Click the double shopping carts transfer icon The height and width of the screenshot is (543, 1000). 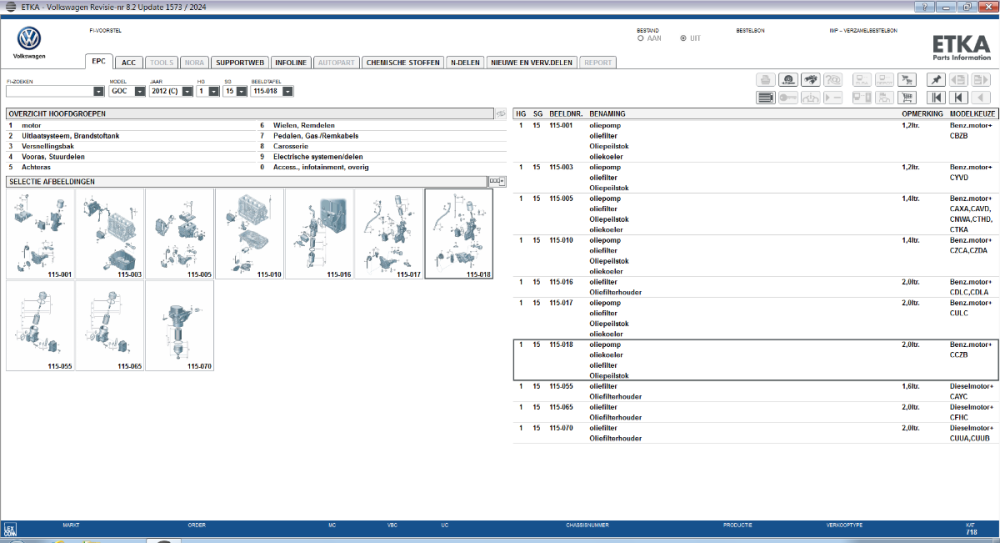tap(907, 80)
